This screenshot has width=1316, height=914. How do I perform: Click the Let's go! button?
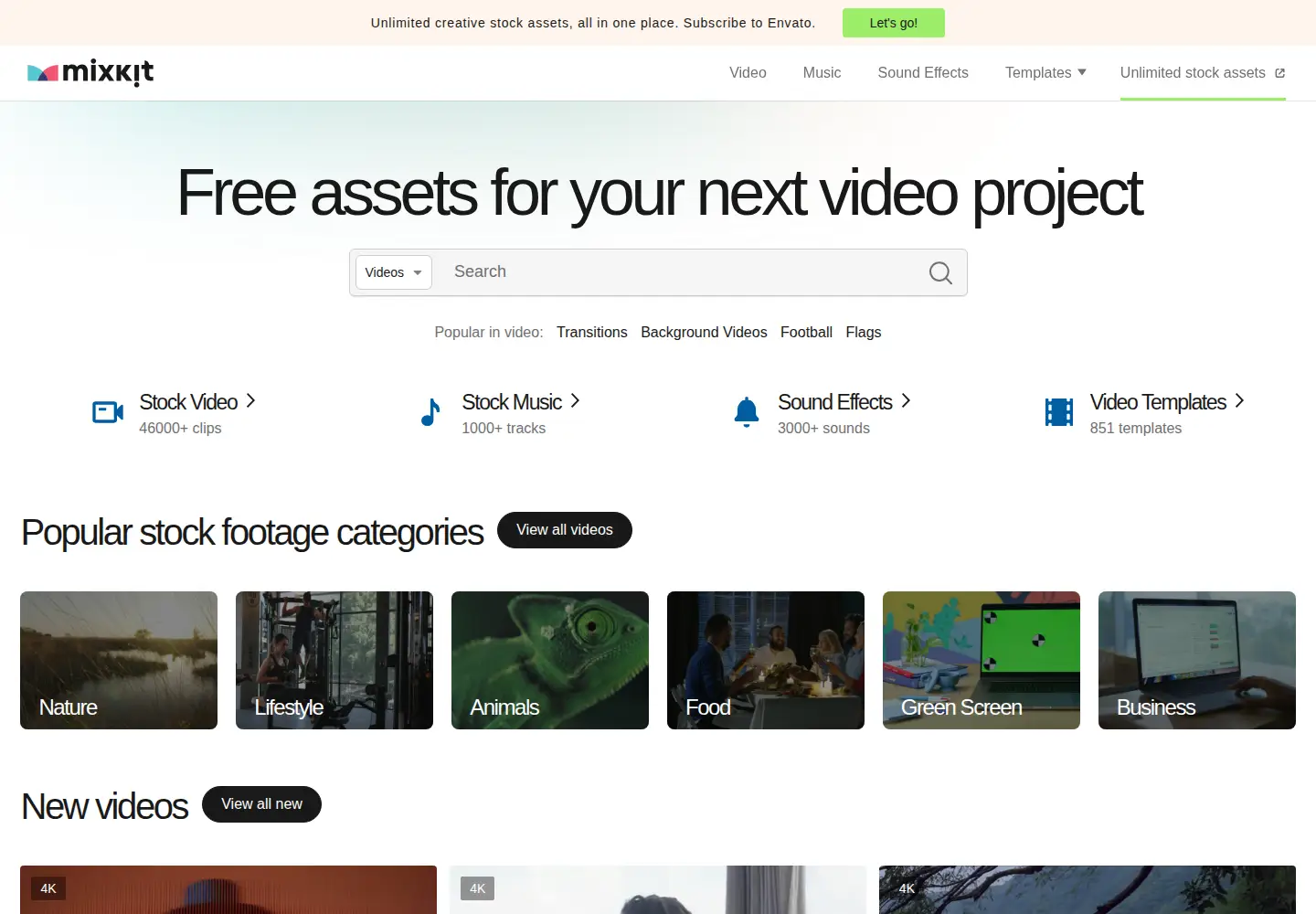(894, 23)
